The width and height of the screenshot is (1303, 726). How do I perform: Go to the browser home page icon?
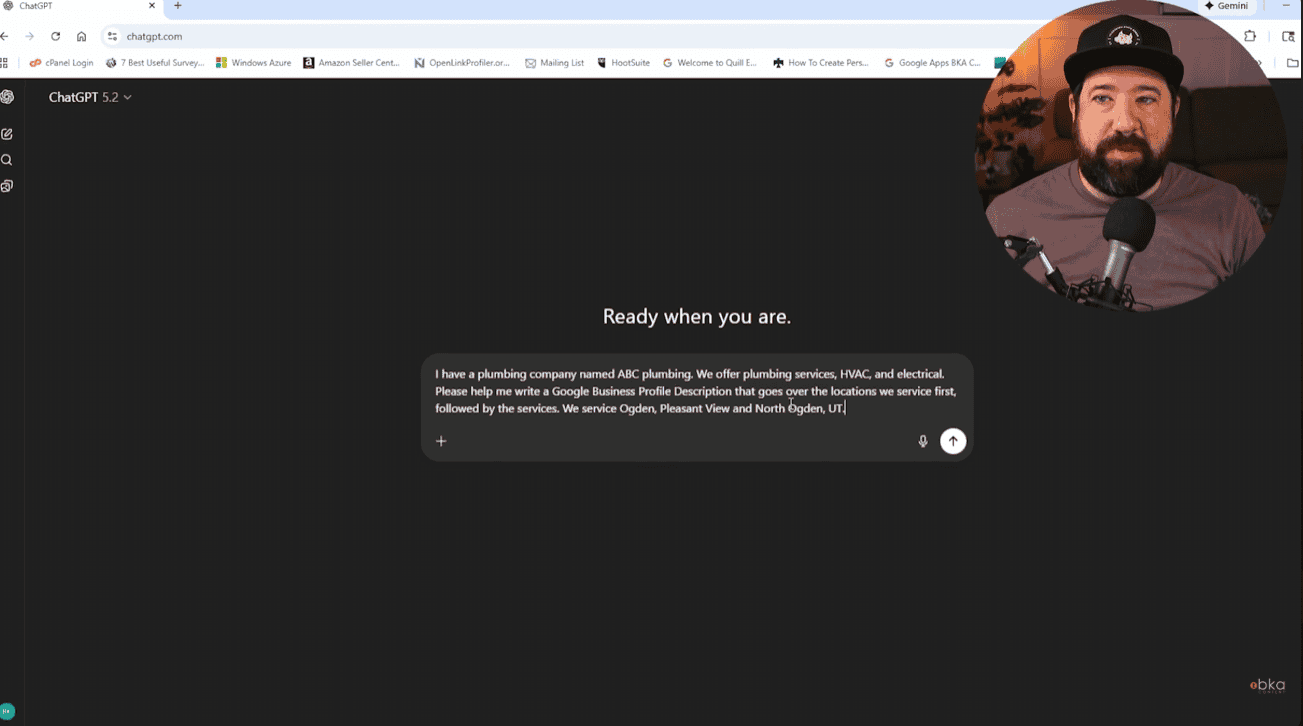81,36
